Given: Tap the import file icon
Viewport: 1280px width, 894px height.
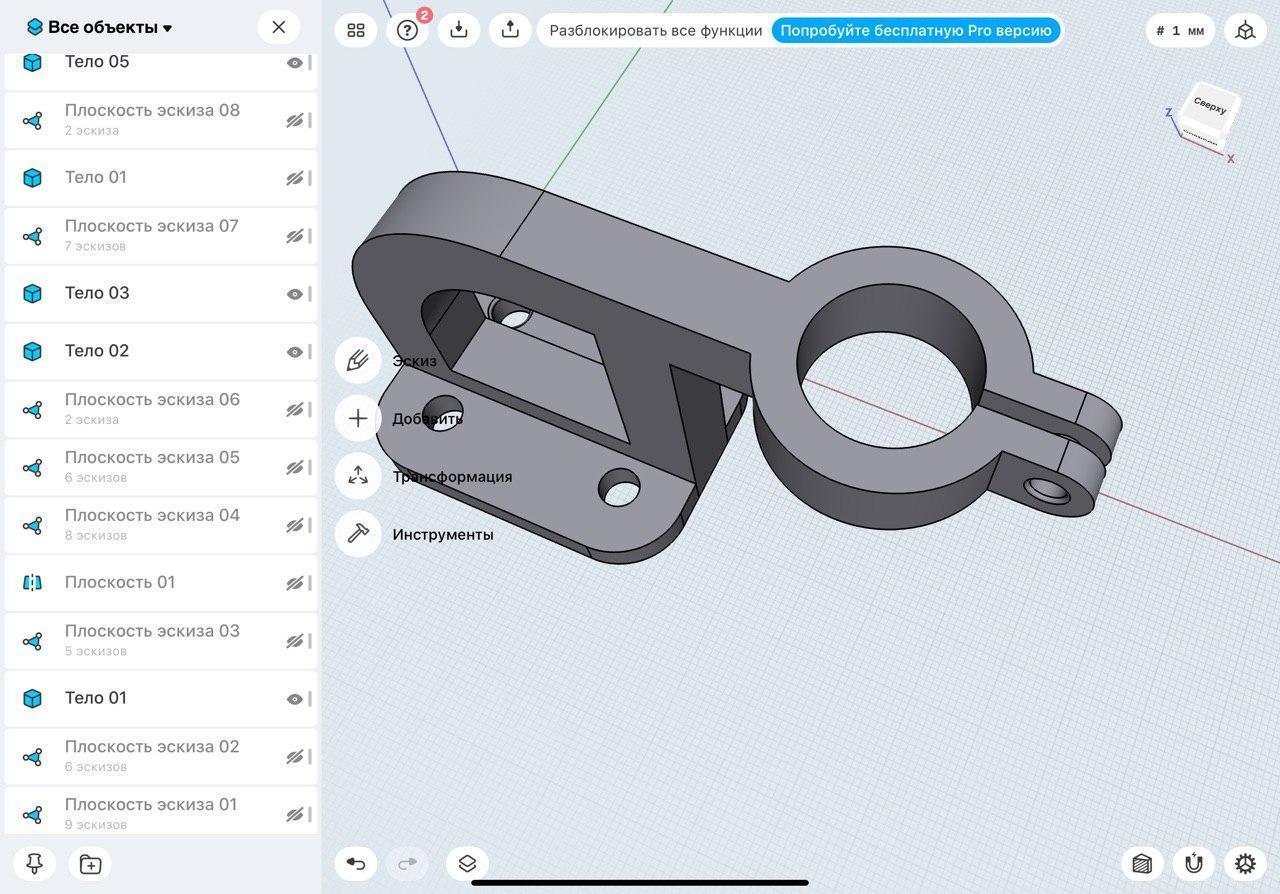Looking at the screenshot, I should click(459, 30).
